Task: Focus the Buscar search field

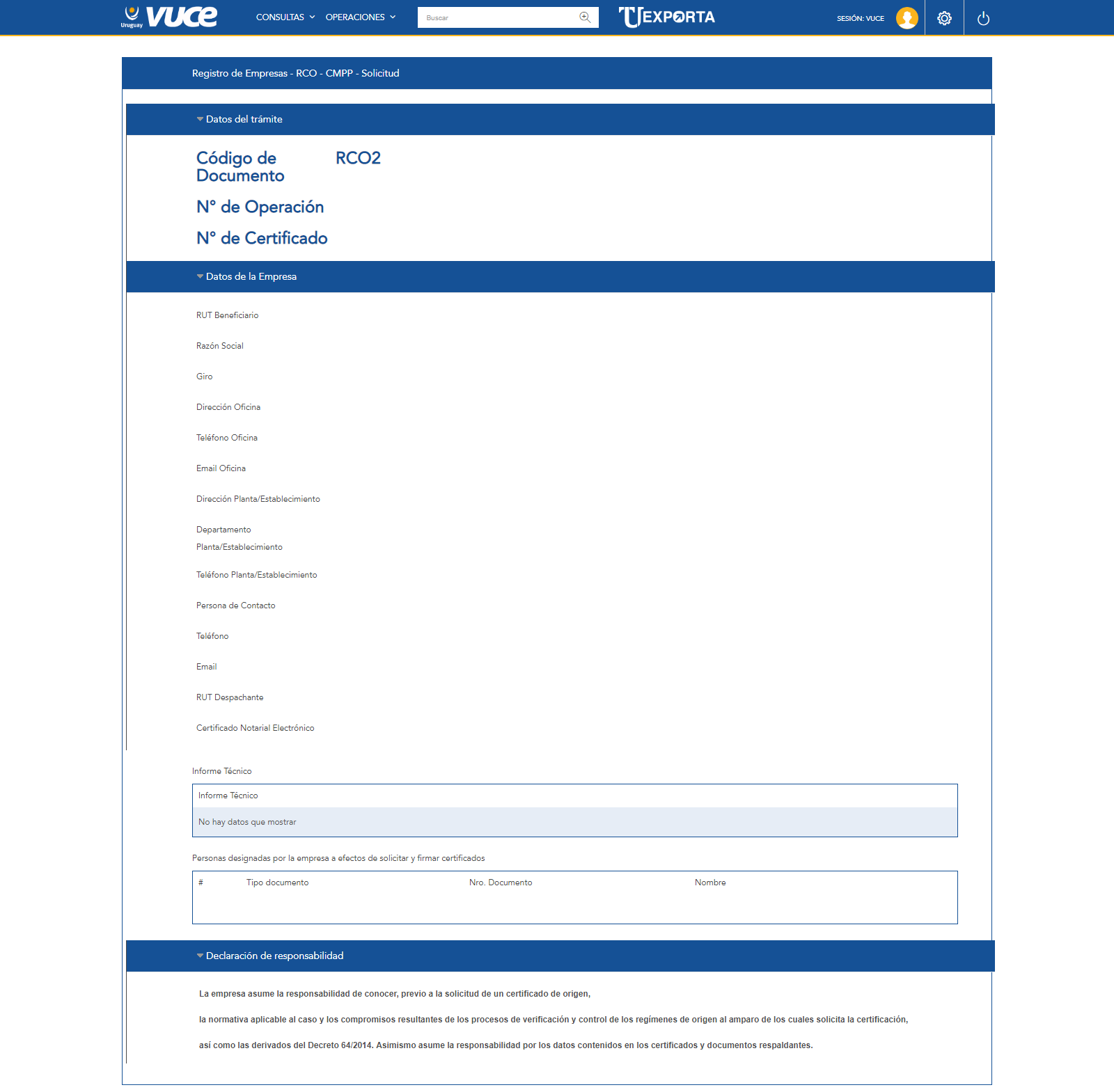Action: click(x=498, y=17)
